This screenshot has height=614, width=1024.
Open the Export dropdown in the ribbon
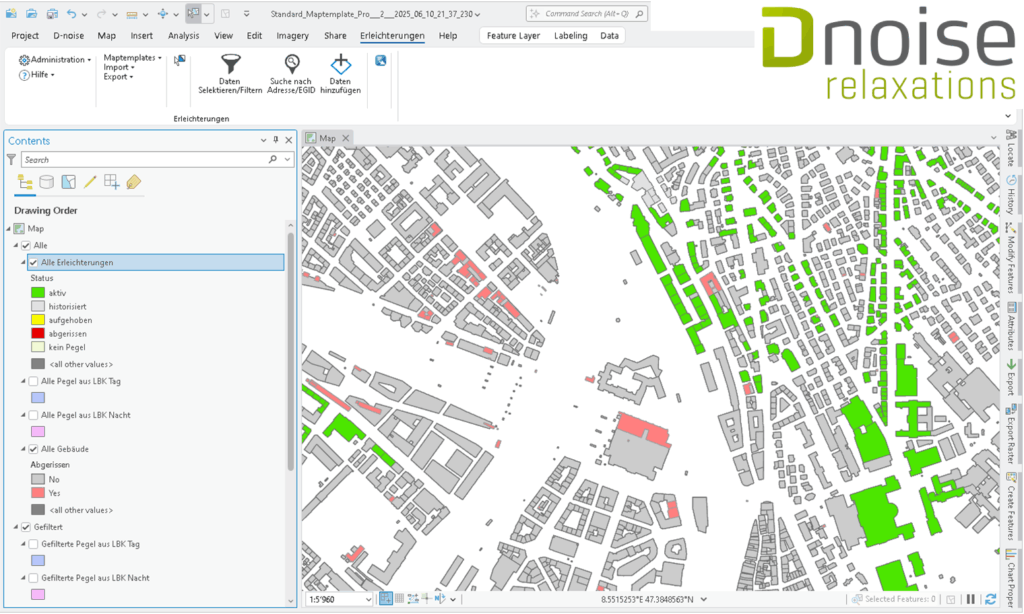click(x=118, y=77)
